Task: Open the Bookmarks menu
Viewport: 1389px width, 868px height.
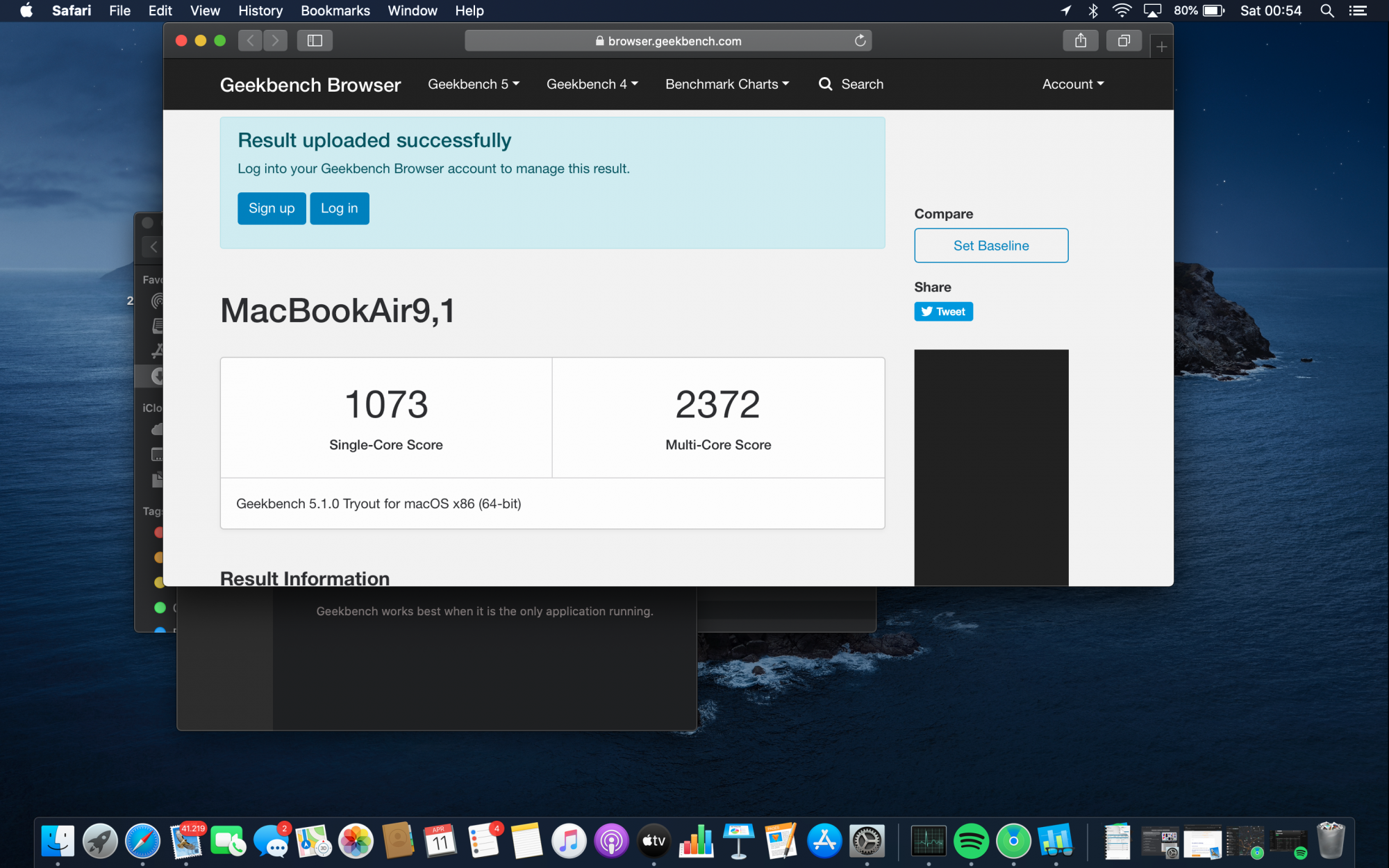Action: 335,10
